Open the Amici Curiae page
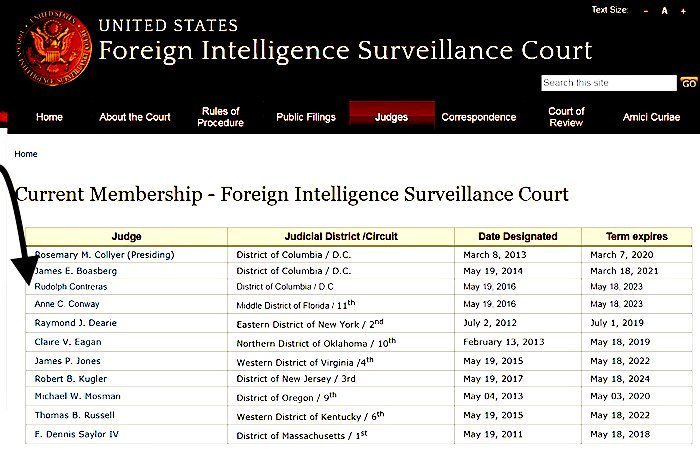Screen dimensions: 700x454 651,117
